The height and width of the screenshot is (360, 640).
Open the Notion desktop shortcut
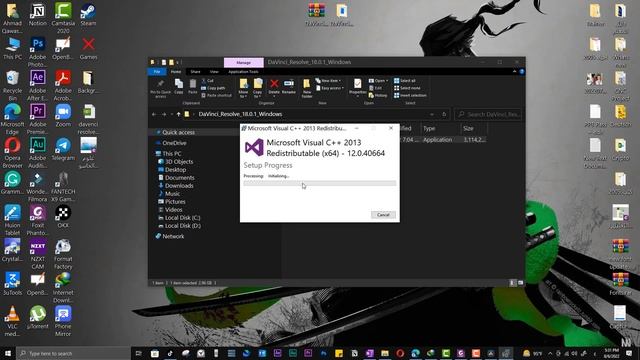pyautogui.click(x=38, y=15)
